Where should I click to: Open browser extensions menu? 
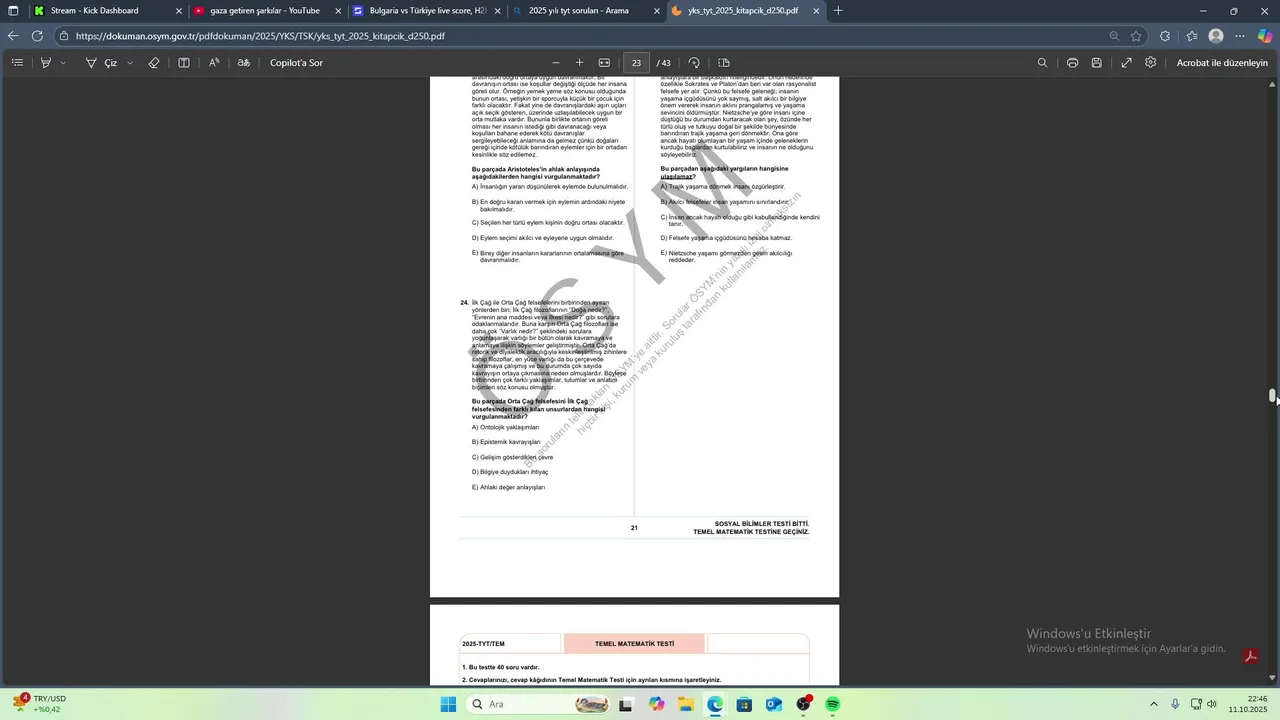[x=1165, y=36]
